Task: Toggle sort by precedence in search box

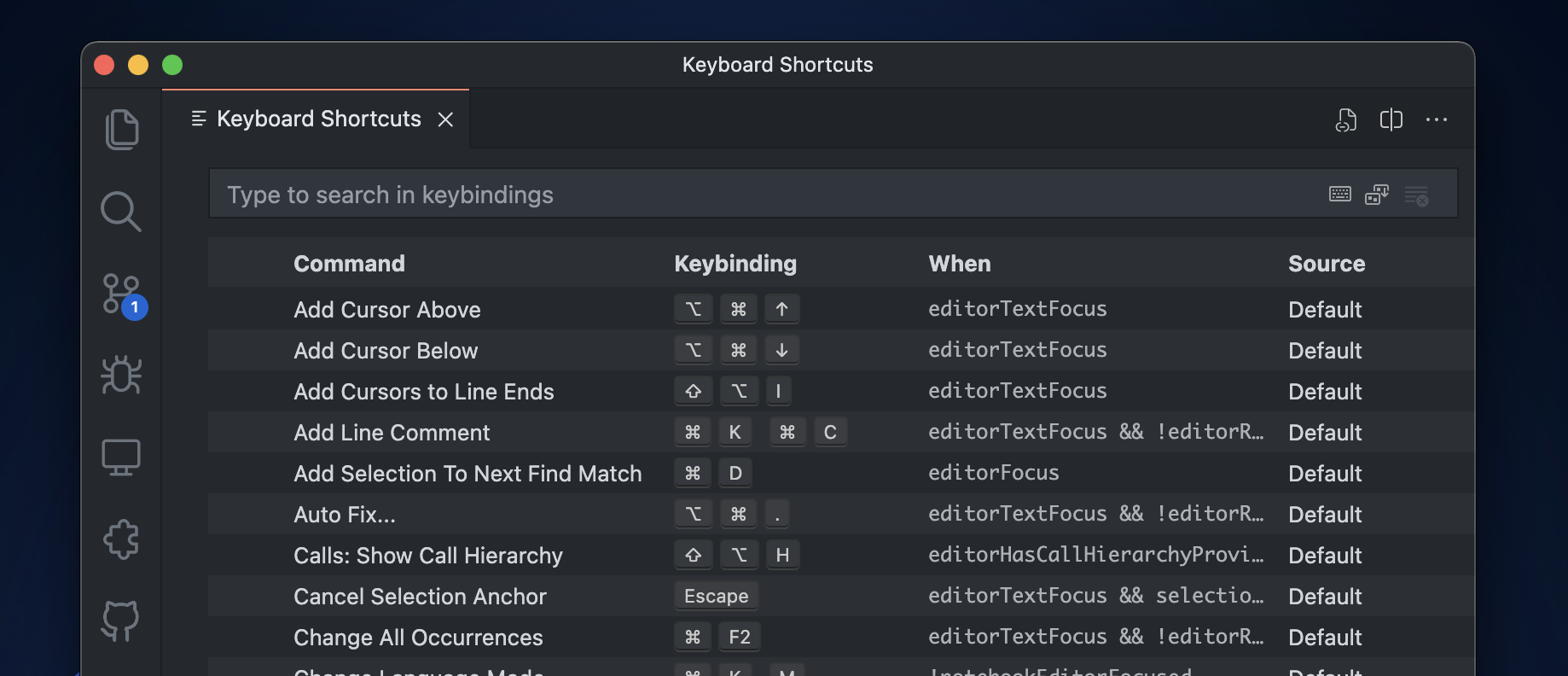Action: (1377, 195)
